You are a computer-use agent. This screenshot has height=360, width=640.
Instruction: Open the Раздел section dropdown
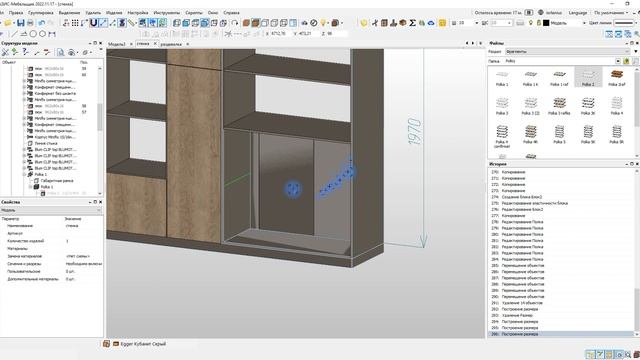pyautogui.click(x=567, y=51)
